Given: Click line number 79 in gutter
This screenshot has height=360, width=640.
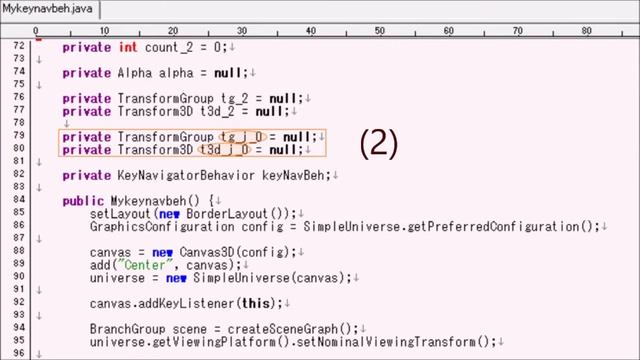Looking at the screenshot, I should [19, 135].
